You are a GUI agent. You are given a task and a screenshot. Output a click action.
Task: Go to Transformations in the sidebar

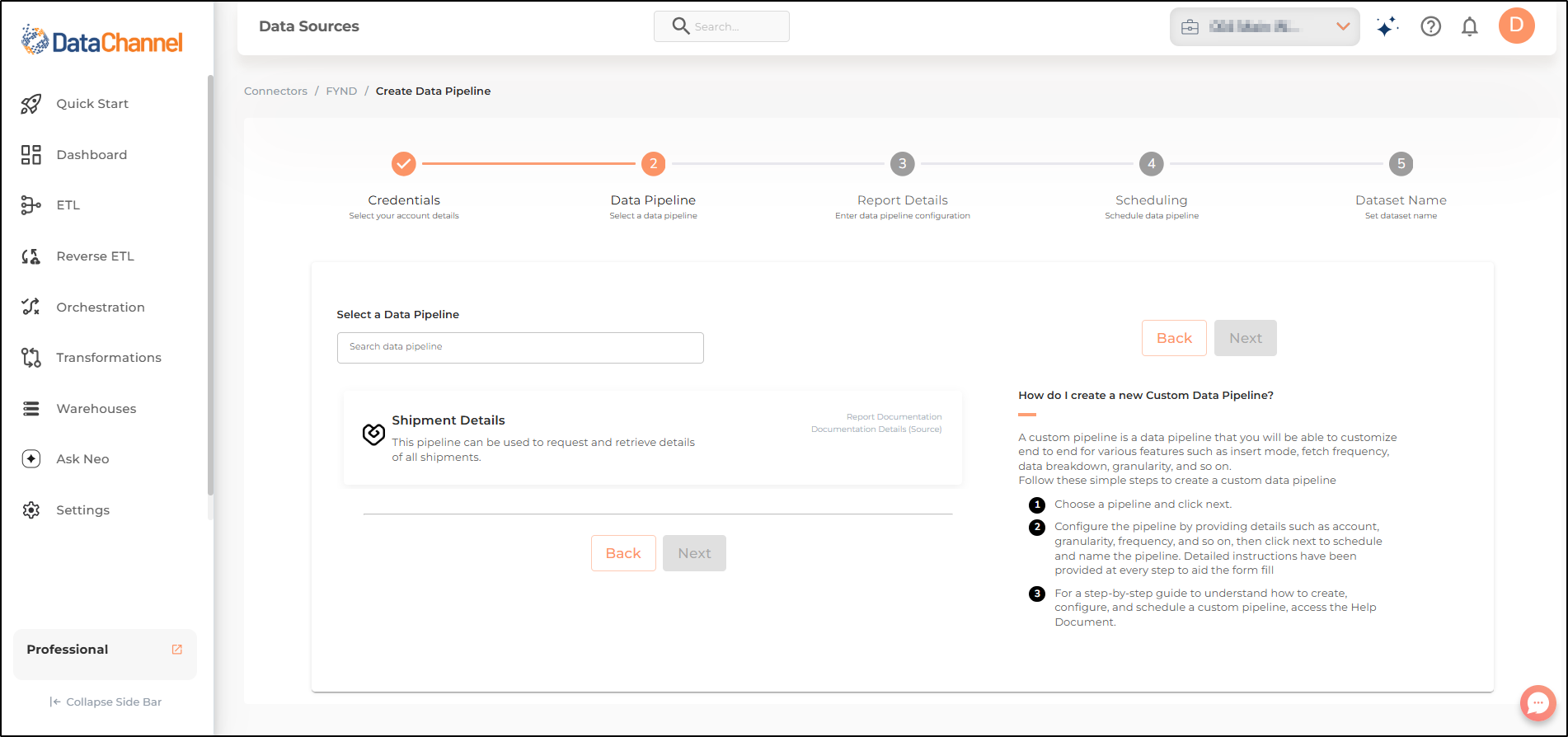108,358
